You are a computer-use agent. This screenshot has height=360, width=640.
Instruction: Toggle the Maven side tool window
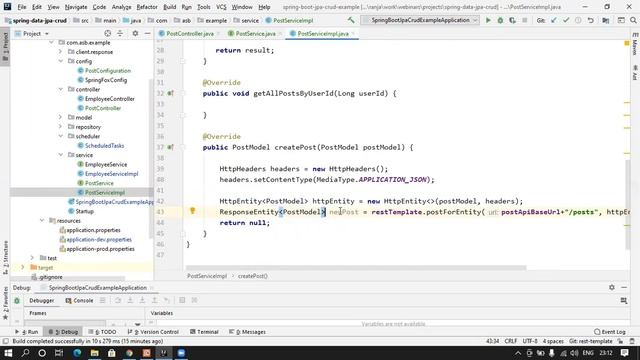pyautogui.click(x=635, y=44)
